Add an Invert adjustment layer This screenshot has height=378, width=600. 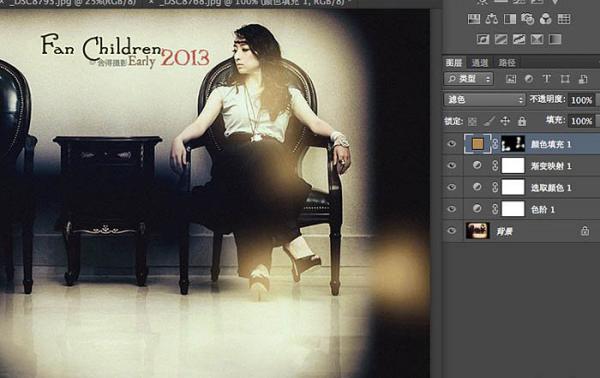click(x=483, y=39)
